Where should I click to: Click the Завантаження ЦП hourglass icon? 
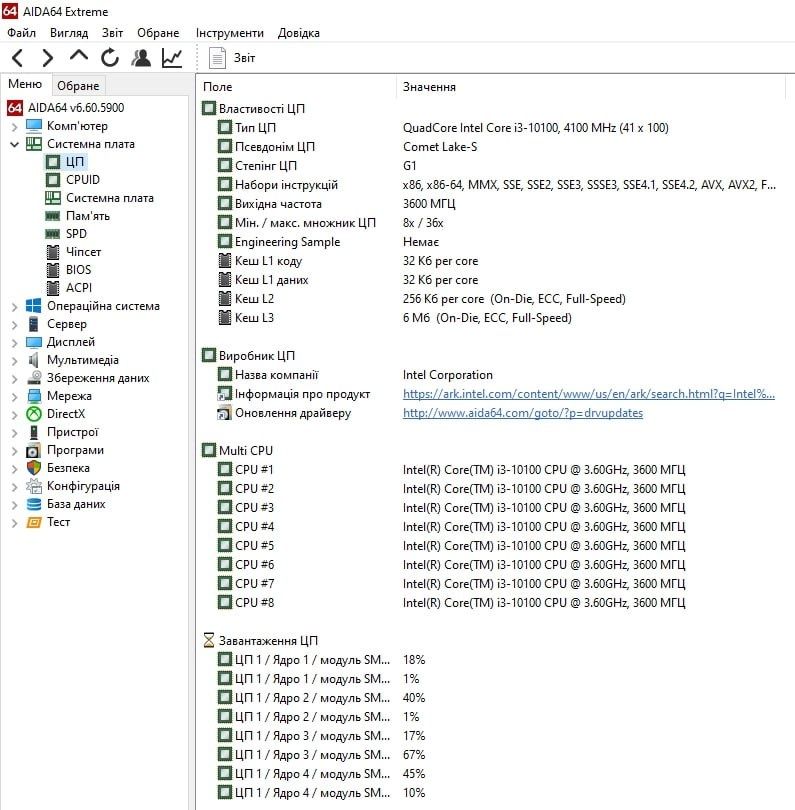pyautogui.click(x=208, y=641)
